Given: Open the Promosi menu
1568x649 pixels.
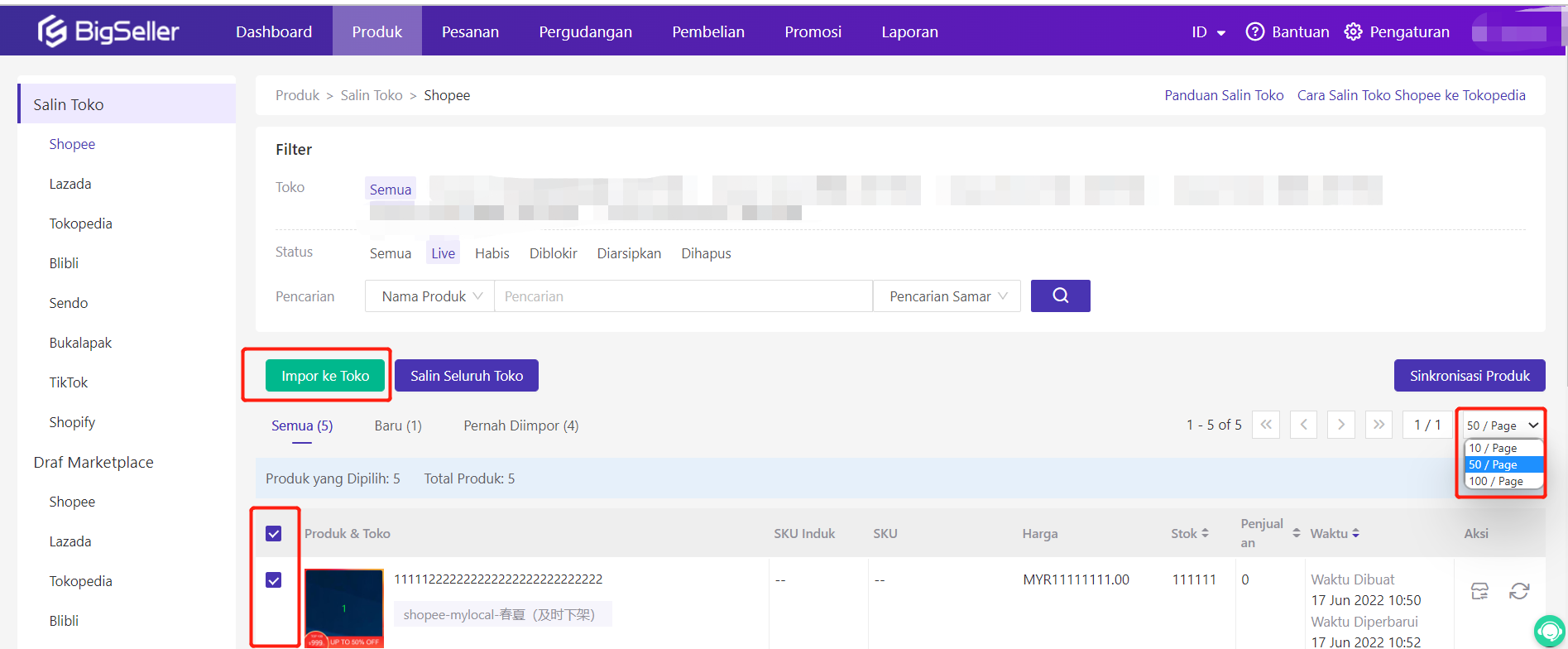Looking at the screenshot, I should pos(813,31).
